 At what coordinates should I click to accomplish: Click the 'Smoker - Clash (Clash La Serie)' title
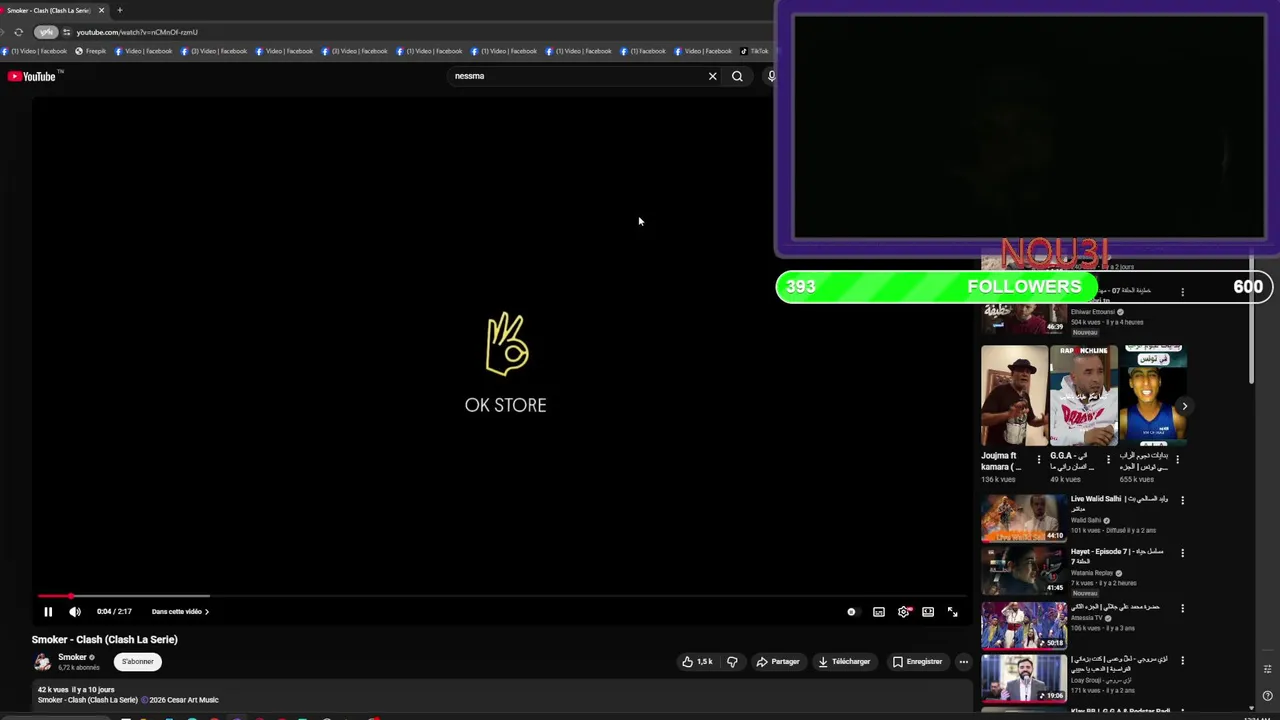105,640
